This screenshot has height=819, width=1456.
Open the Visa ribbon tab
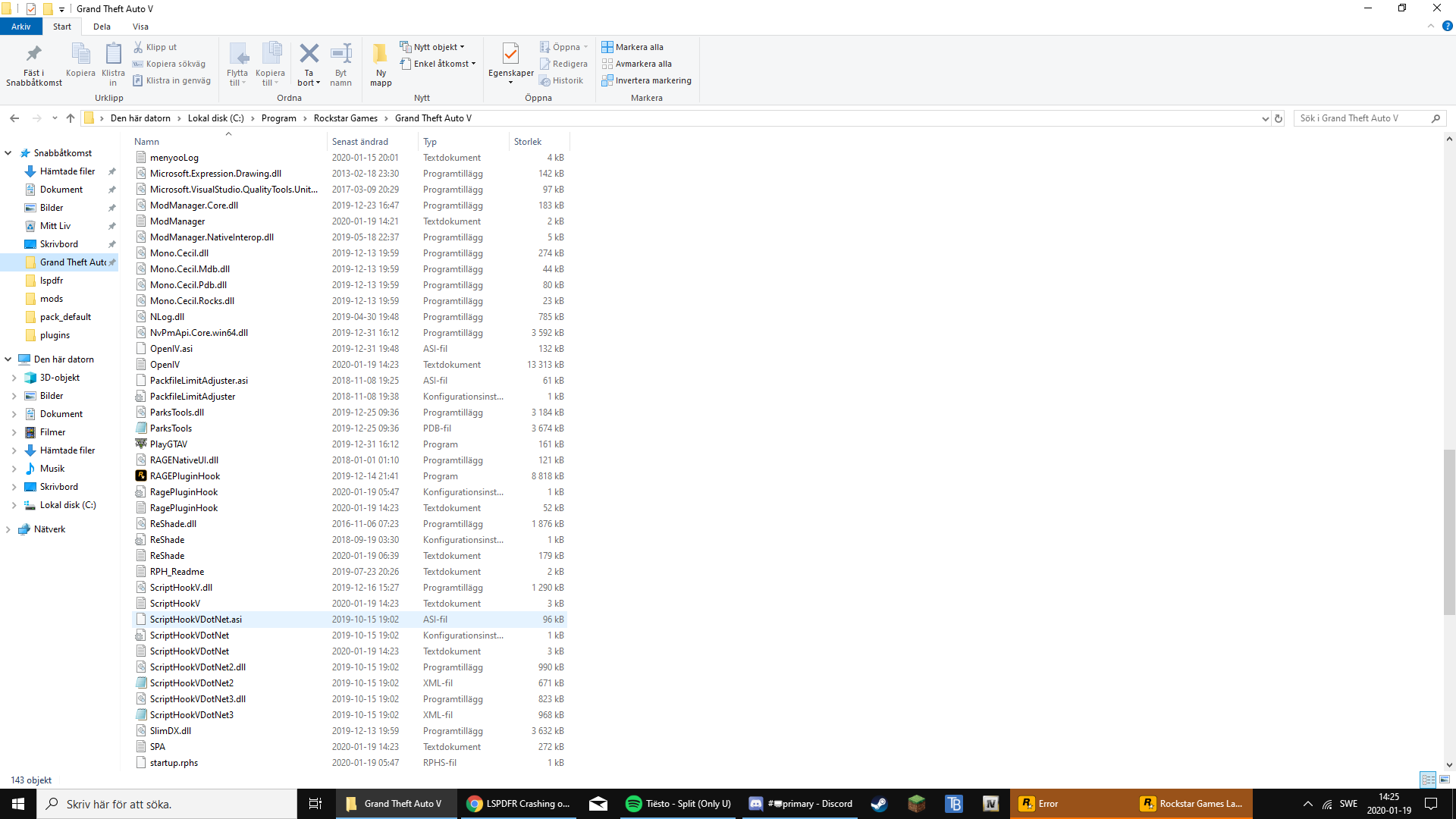tap(140, 27)
